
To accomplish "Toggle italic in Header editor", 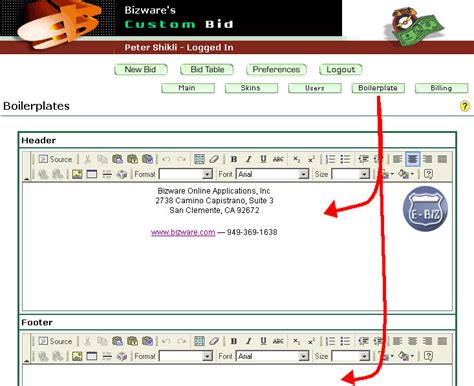I will 249,159.
